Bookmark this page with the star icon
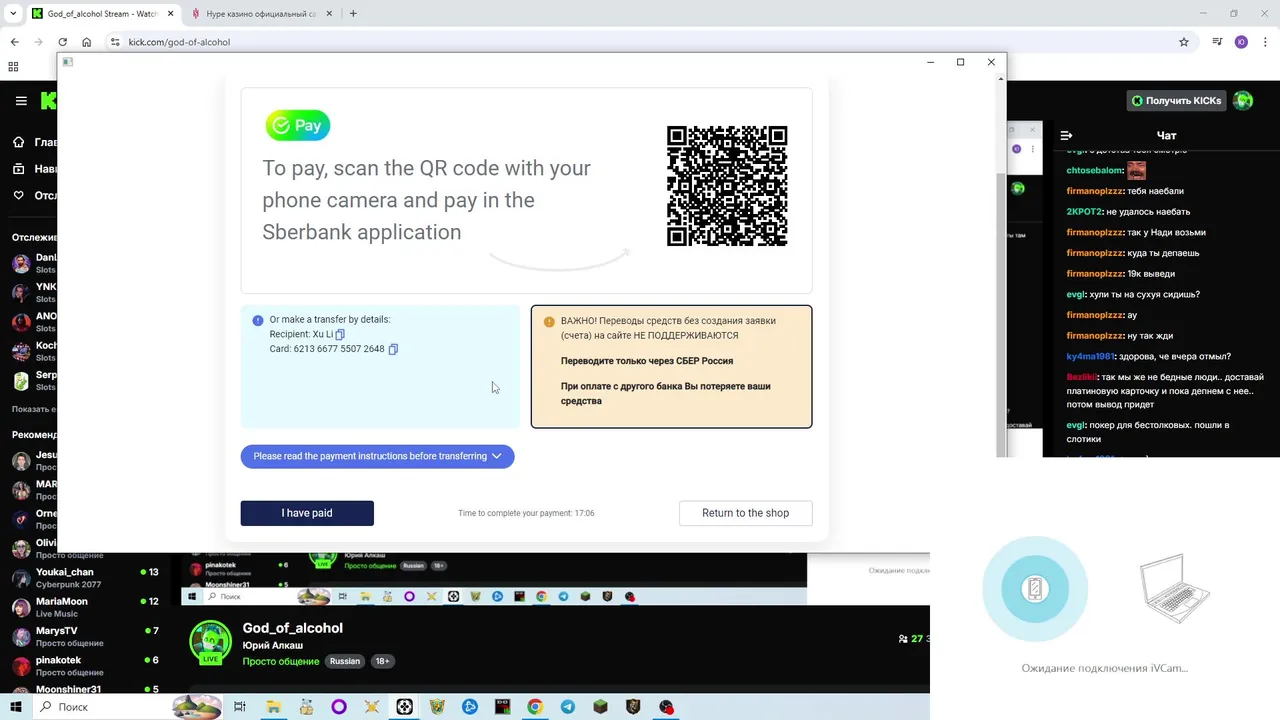The image size is (1280, 720). tap(1184, 42)
